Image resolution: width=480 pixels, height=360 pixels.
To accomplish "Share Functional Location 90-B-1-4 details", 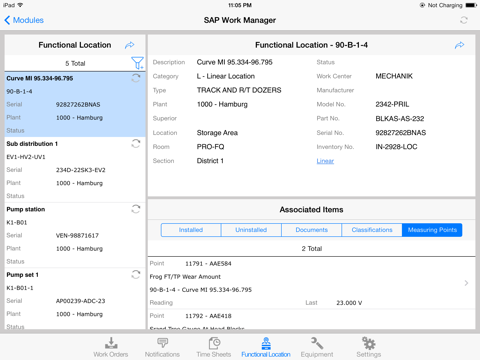I will pyautogui.click(x=459, y=45).
